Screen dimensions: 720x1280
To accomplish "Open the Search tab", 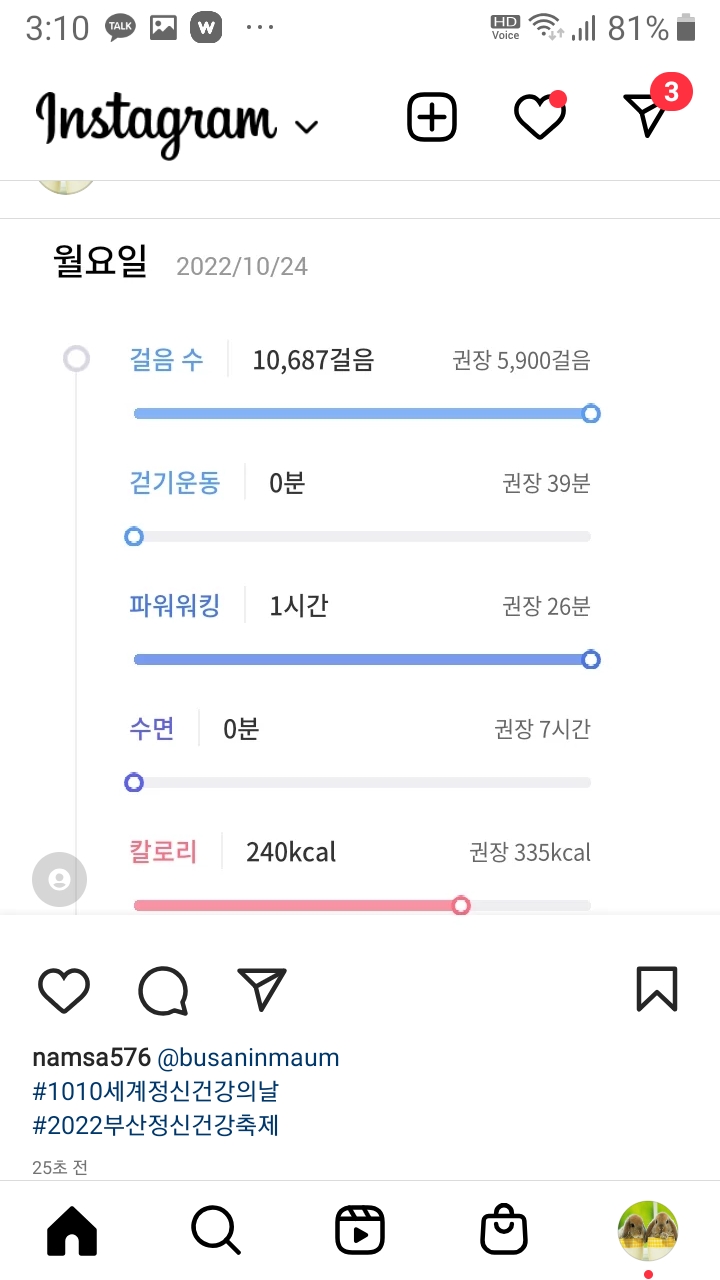I will [x=215, y=1230].
